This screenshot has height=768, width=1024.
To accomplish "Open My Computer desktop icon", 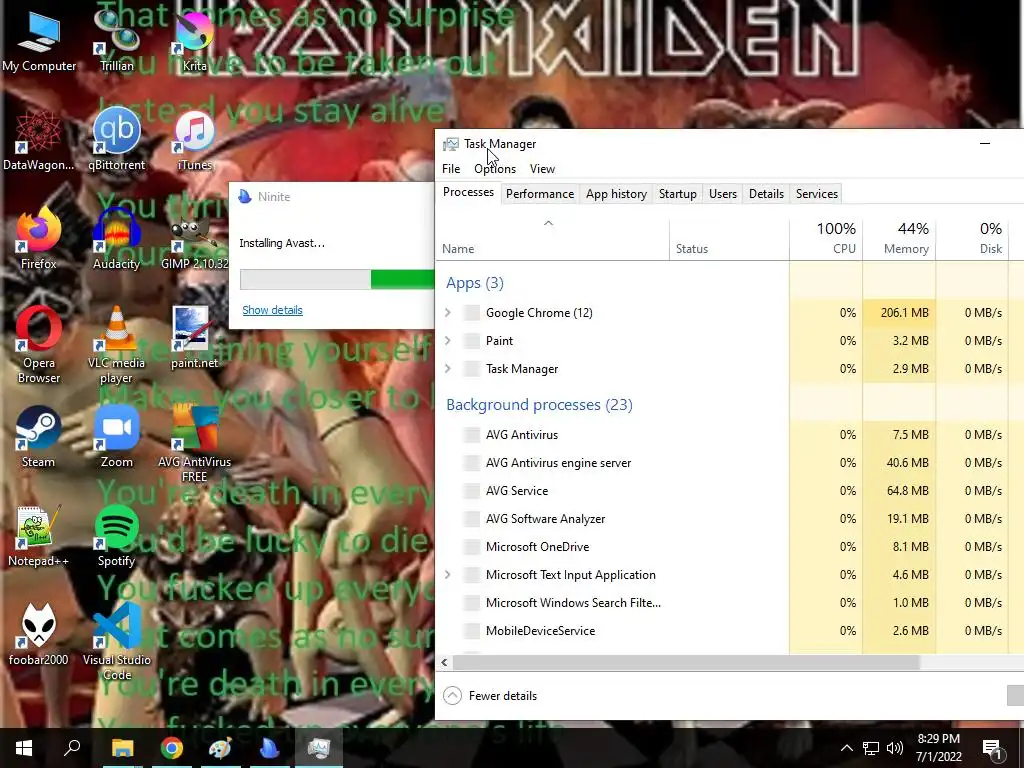I will click(x=39, y=41).
